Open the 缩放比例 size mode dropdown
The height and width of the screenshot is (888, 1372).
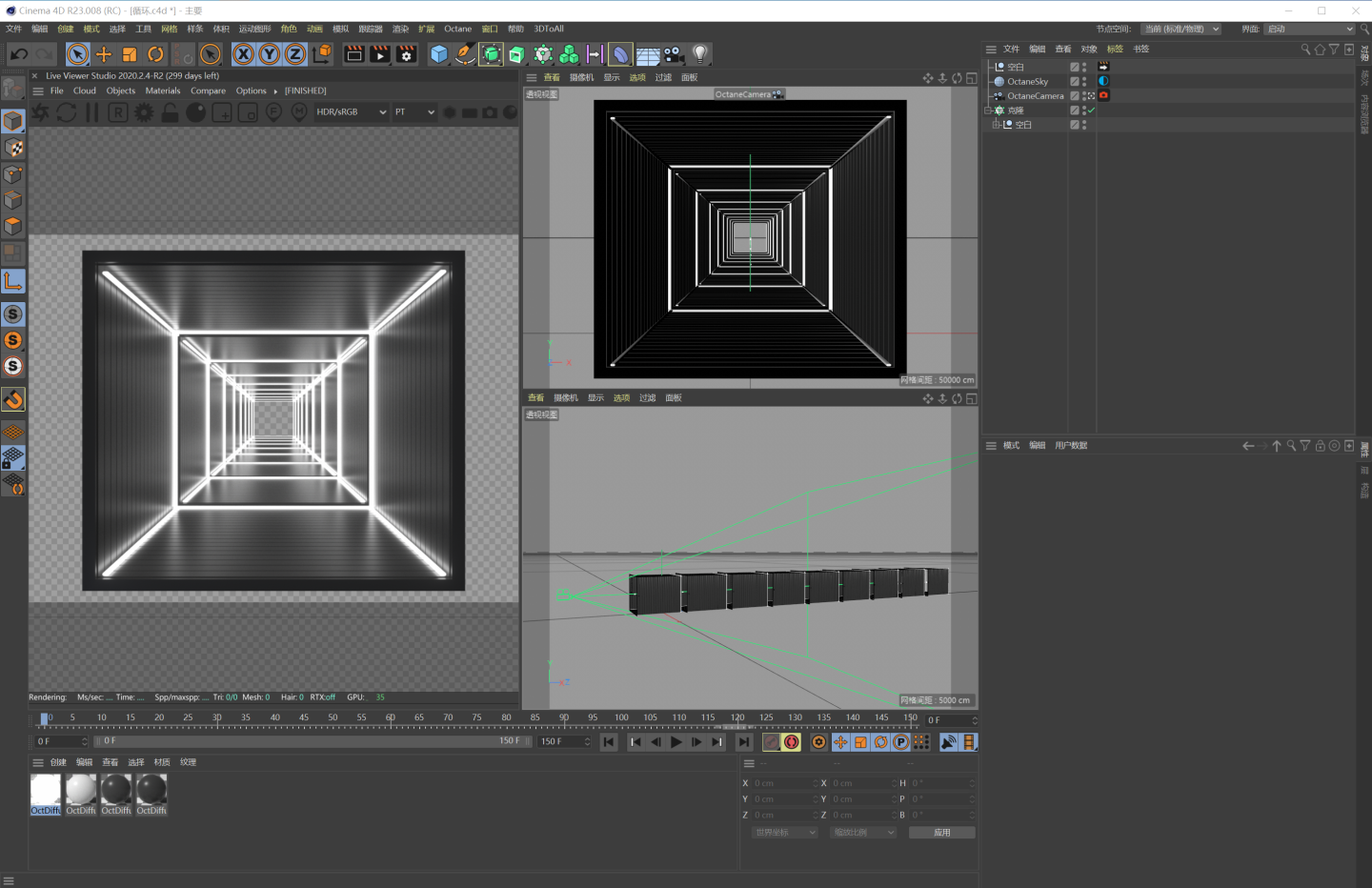[863, 833]
